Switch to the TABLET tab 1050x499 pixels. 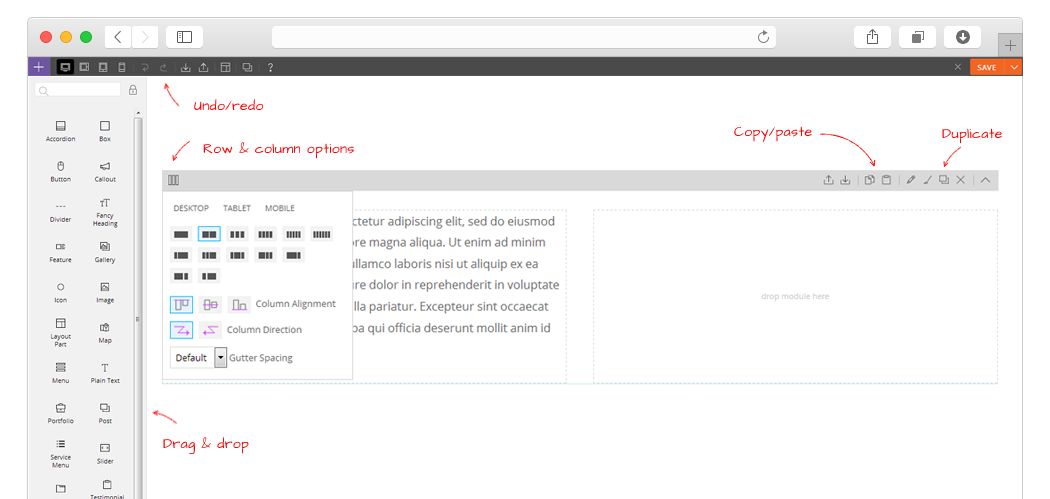click(236, 208)
